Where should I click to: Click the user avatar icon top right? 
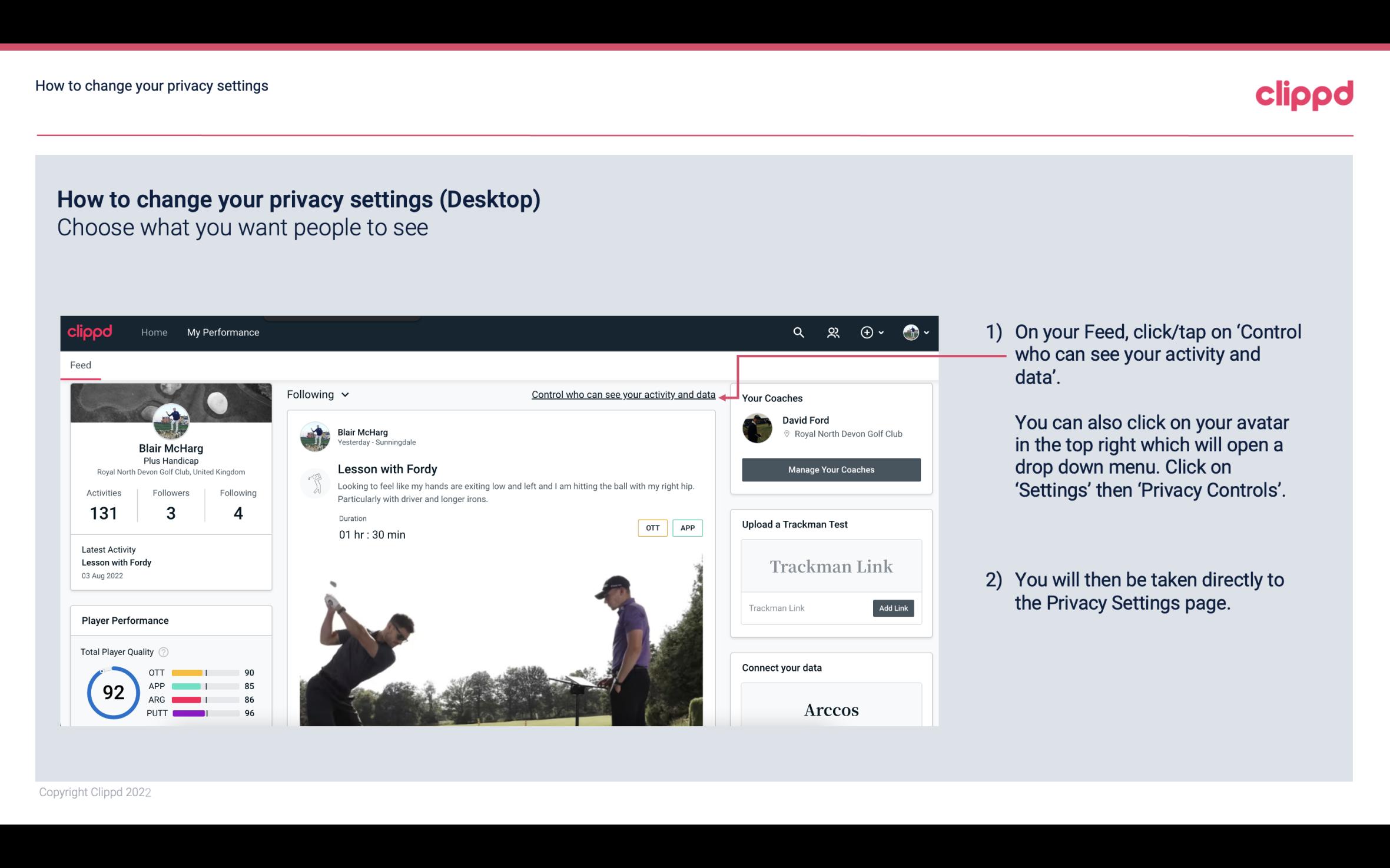(909, 332)
